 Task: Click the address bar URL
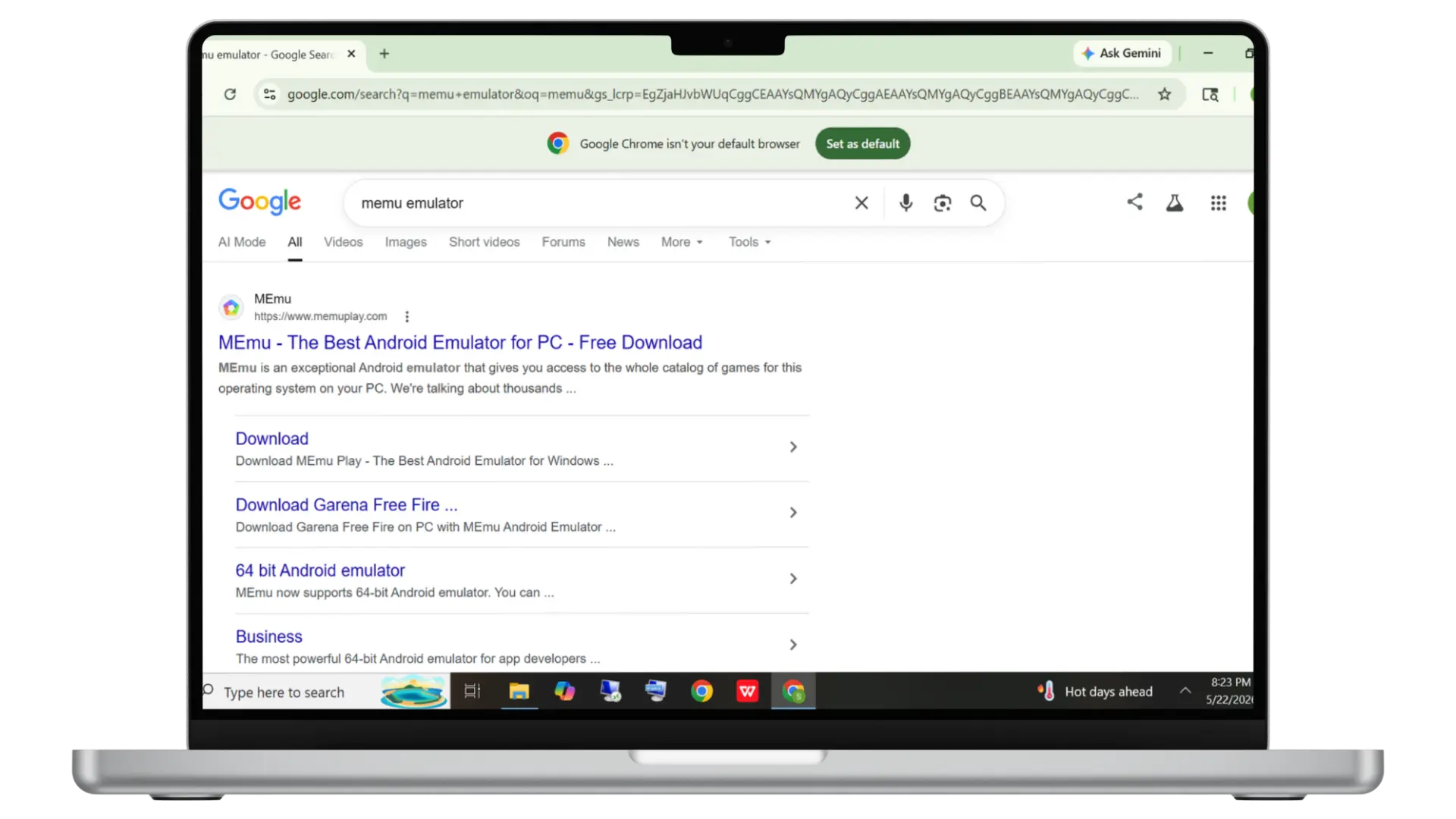pyautogui.click(x=713, y=94)
